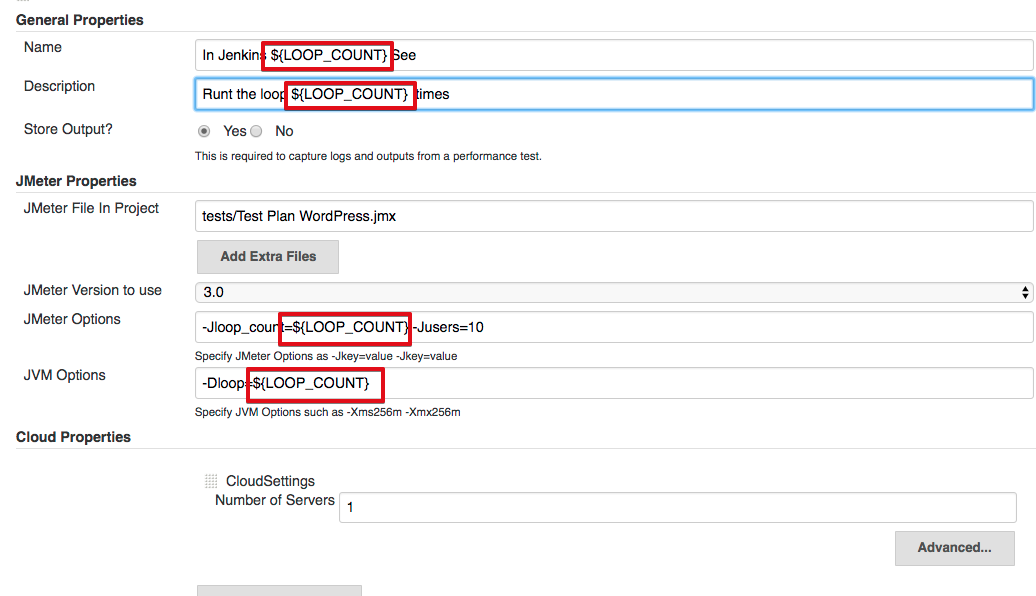
Task: Click the Name input field
Action: tap(614, 55)
